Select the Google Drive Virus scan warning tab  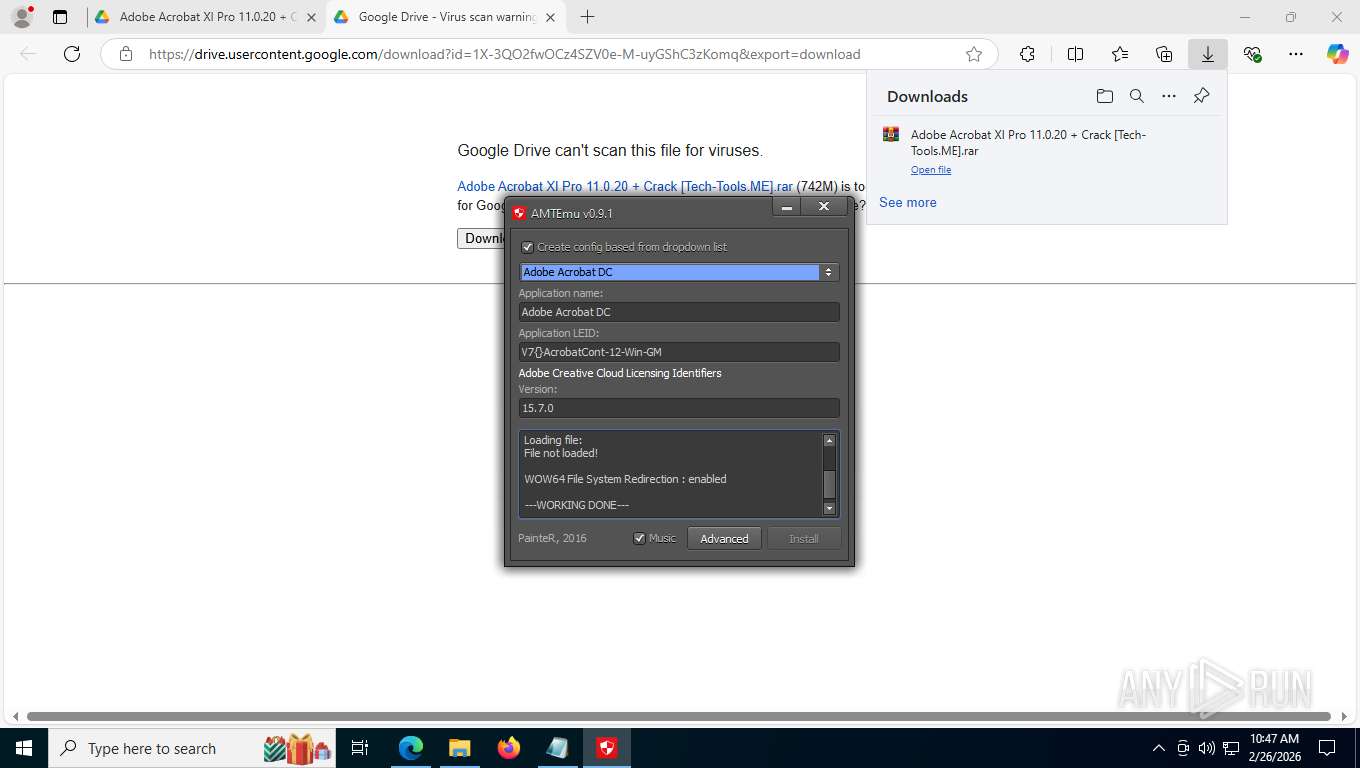(447, 17)
